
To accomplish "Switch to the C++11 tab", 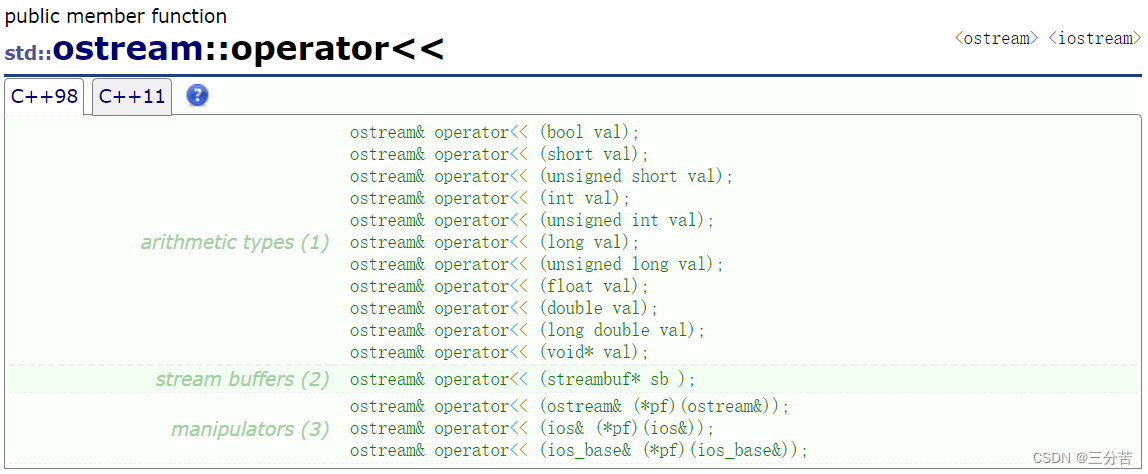I will (132, 97).
